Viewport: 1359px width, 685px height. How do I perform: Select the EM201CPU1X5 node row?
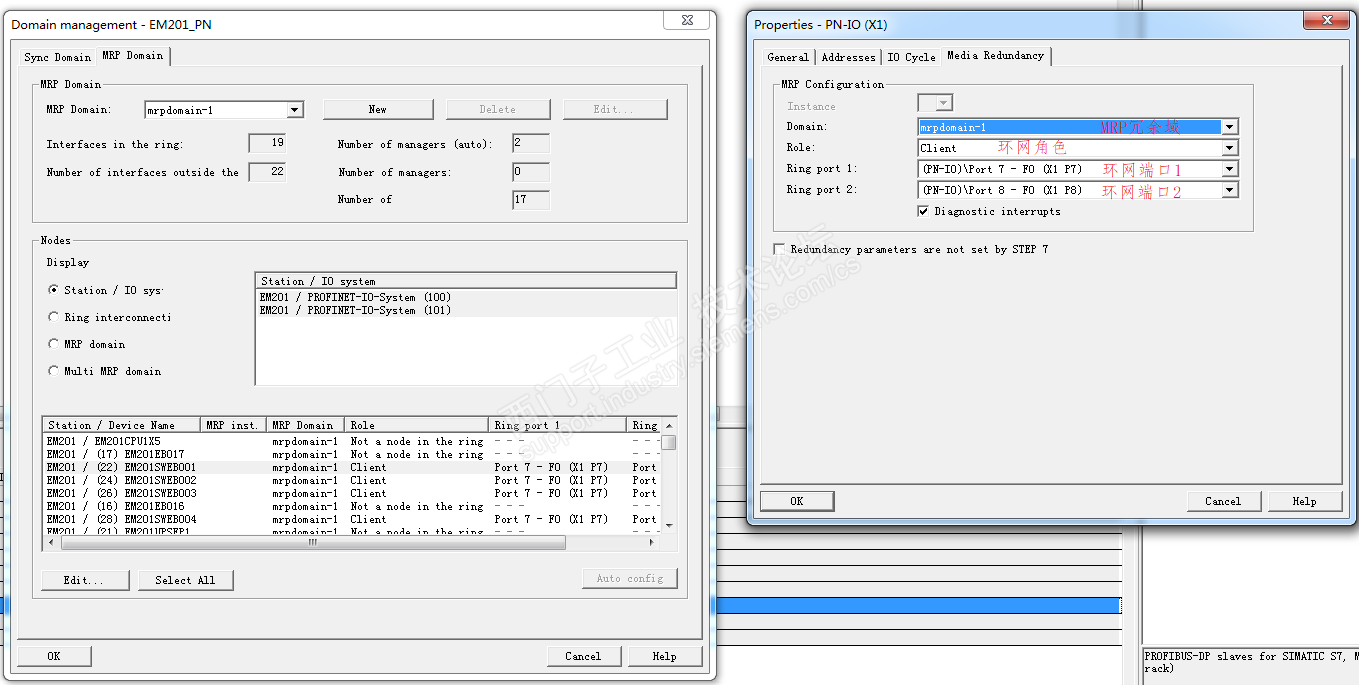(352, 441)
